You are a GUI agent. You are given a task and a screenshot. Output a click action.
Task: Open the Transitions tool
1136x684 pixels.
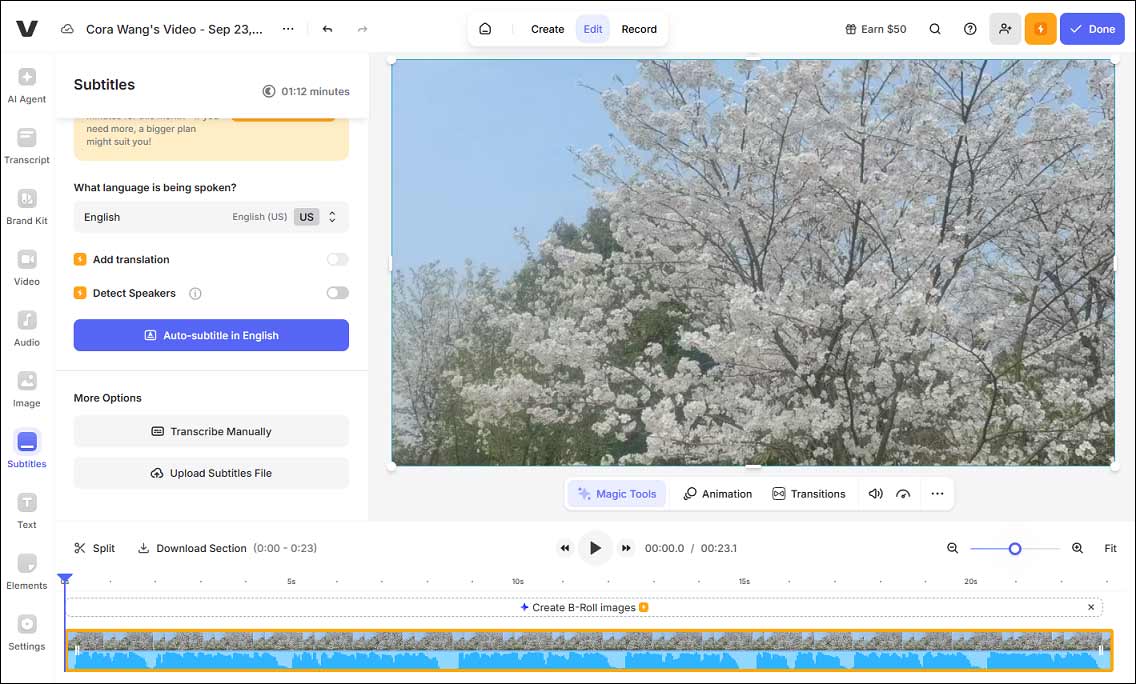pos(810,493)
